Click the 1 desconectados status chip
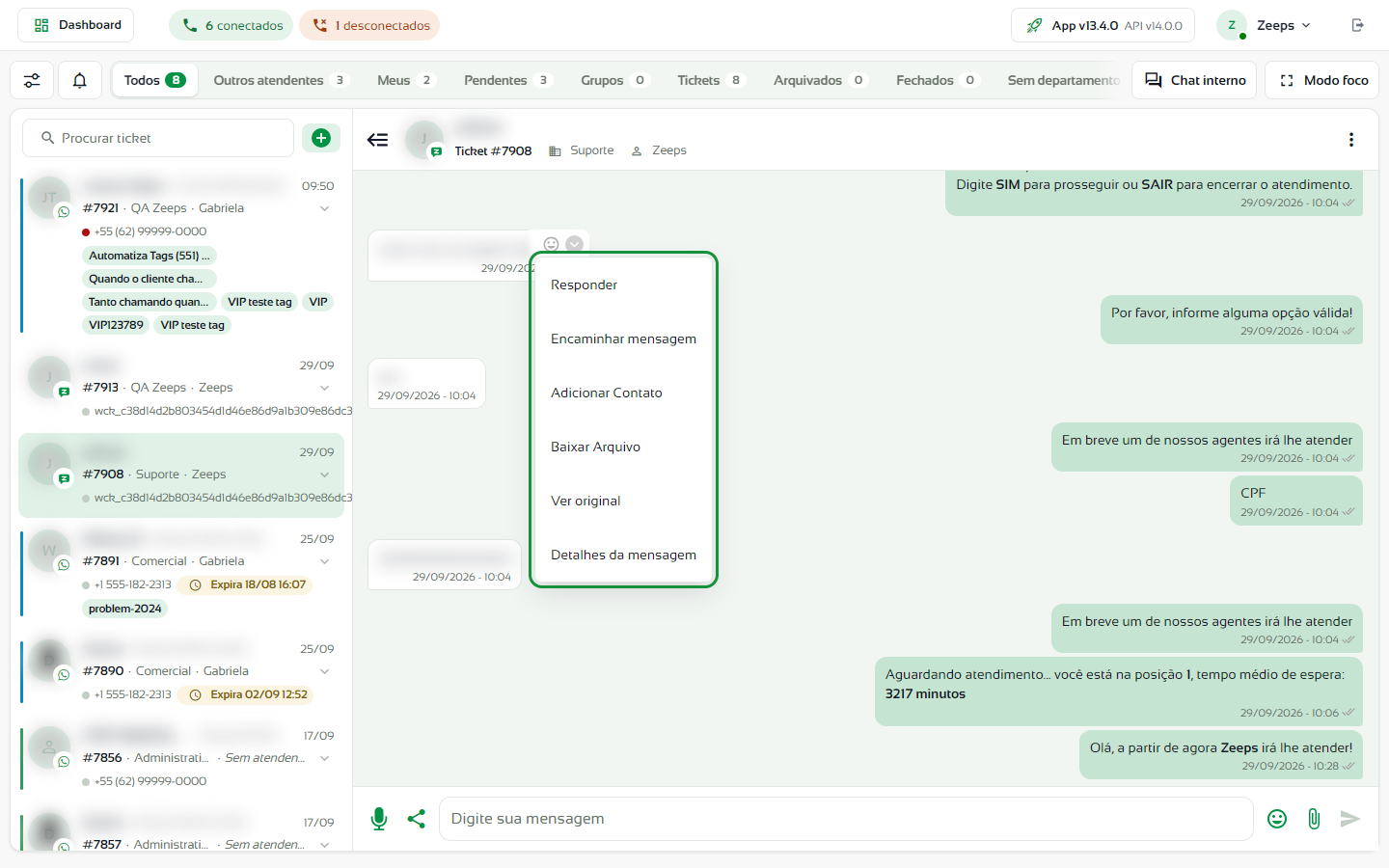Viewport: 1389px width, 868px height. point(369,25)
